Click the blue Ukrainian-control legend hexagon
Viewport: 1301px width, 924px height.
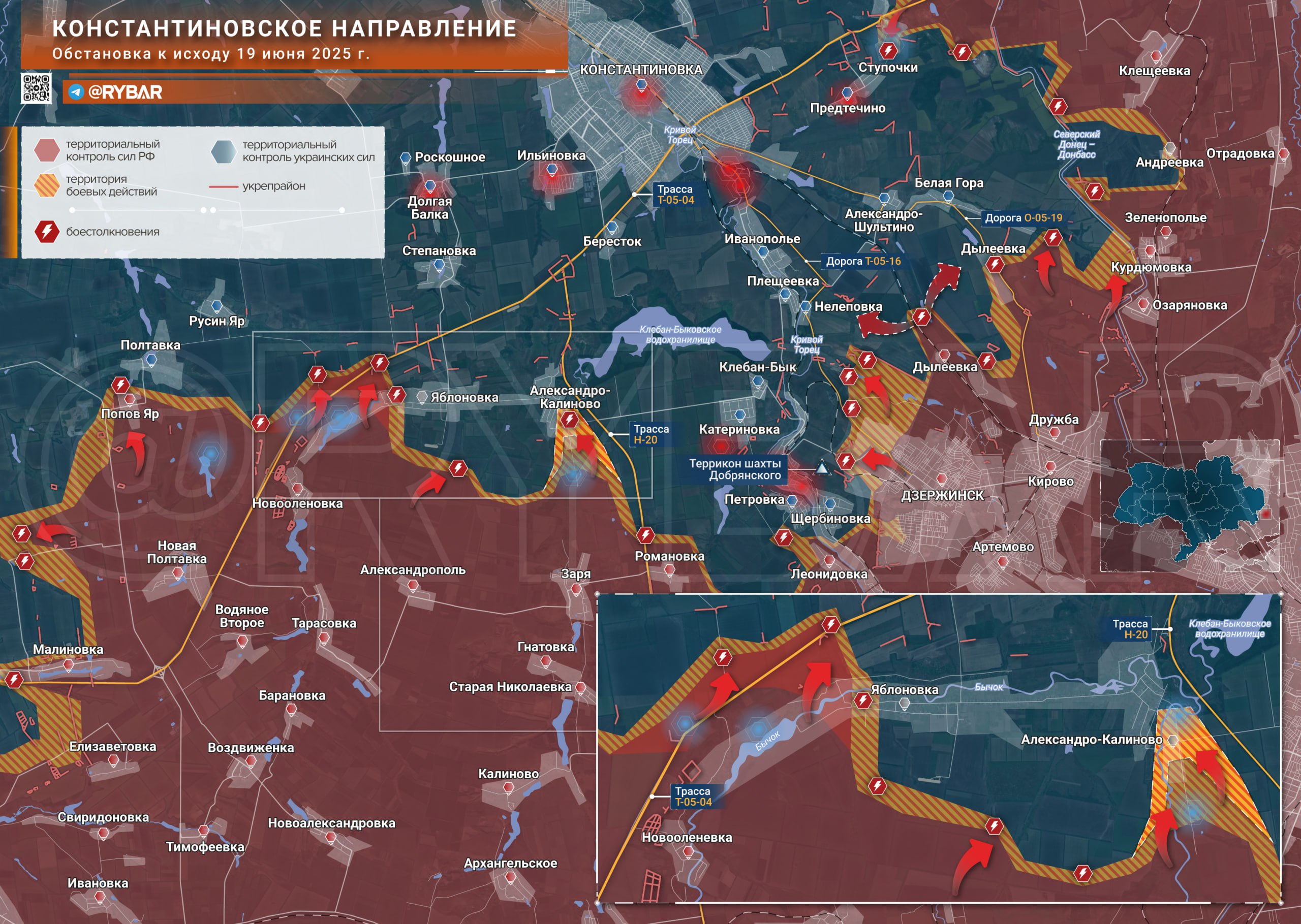point(223,151)
